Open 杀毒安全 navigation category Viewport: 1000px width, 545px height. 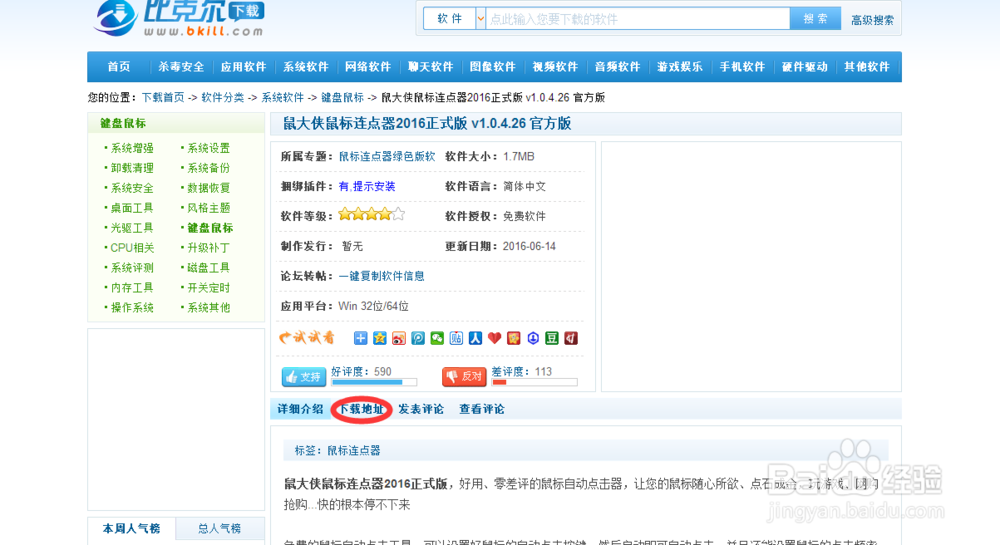click(x=181, y=67)
